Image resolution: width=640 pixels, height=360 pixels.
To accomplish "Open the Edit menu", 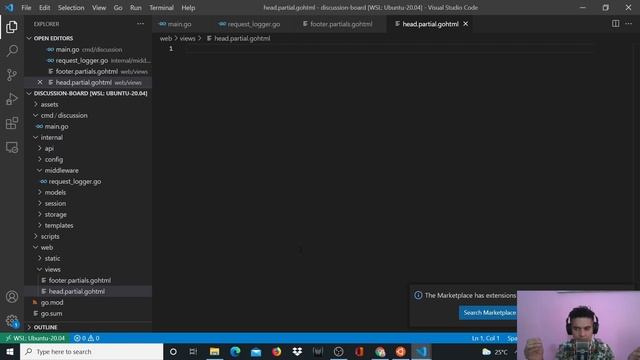I will pyautogui.click(x=44, y=8).
